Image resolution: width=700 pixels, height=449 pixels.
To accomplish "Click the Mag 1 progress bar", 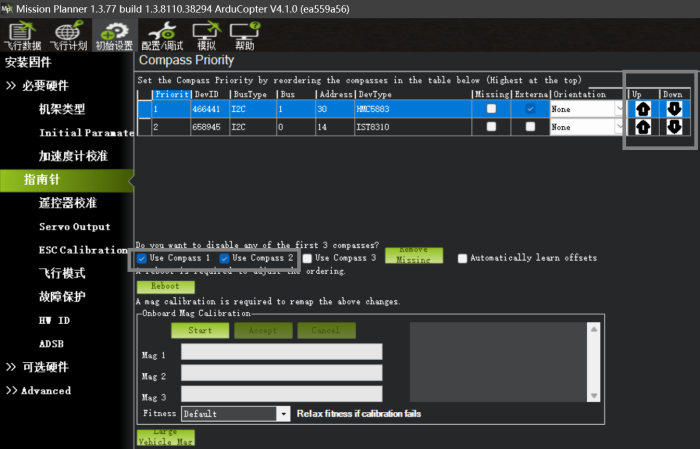I will click(x=282, y=352).
